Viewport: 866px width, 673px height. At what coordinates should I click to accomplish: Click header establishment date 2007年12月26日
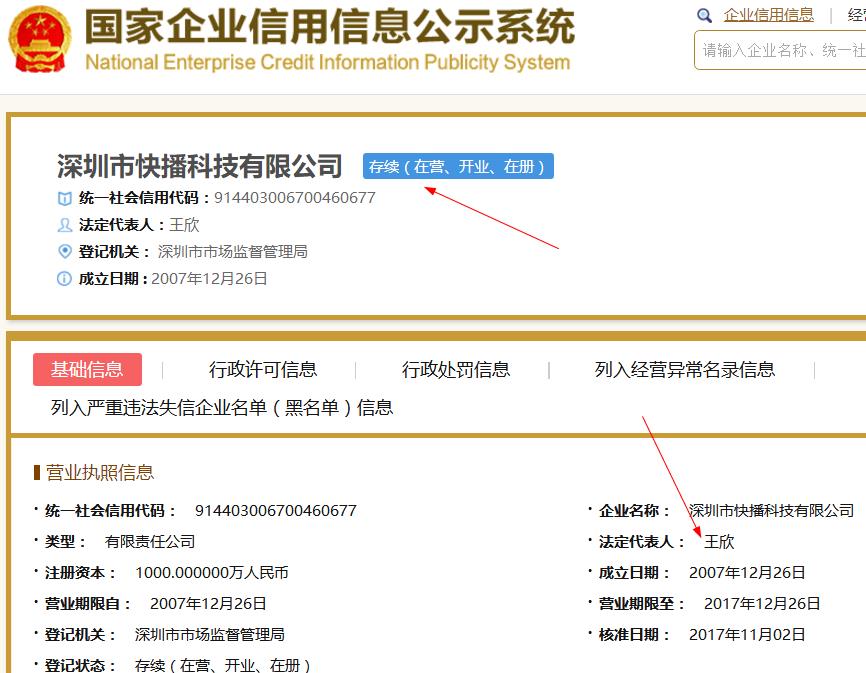click(209, 278)
